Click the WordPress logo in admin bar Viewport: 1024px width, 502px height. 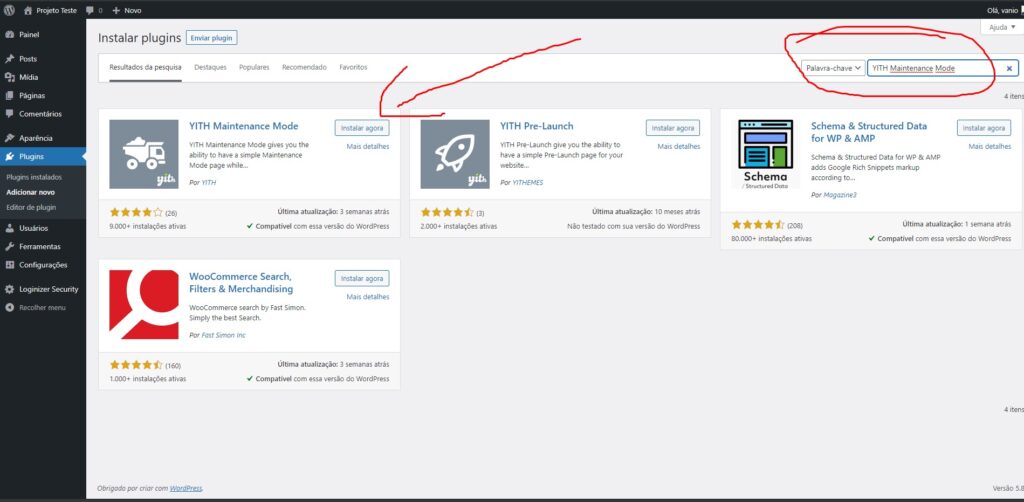click(10, 10)
